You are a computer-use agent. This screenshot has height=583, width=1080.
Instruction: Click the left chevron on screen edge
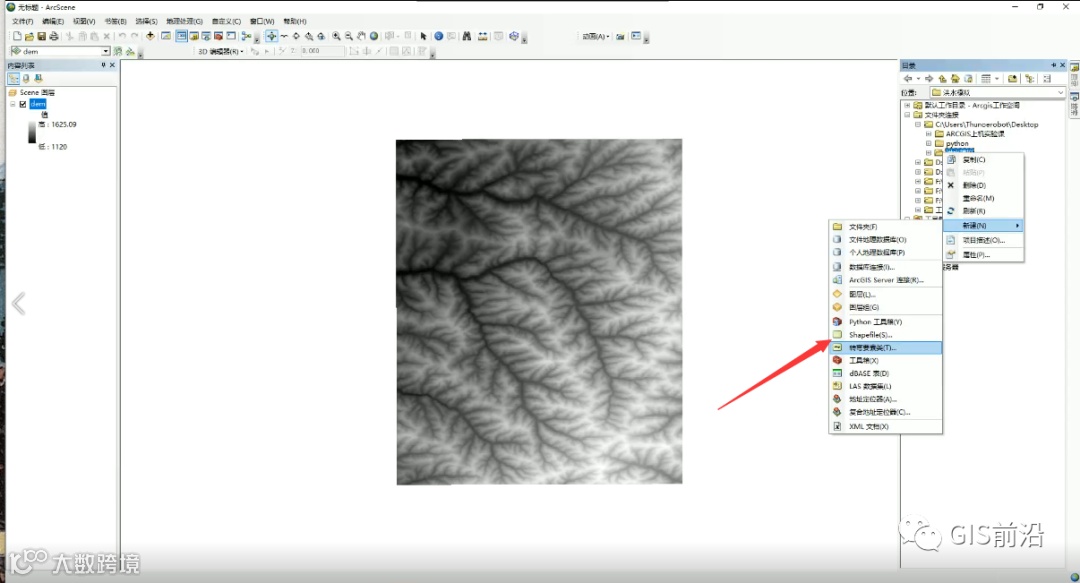pyautogui.click(x=19, y=303)
